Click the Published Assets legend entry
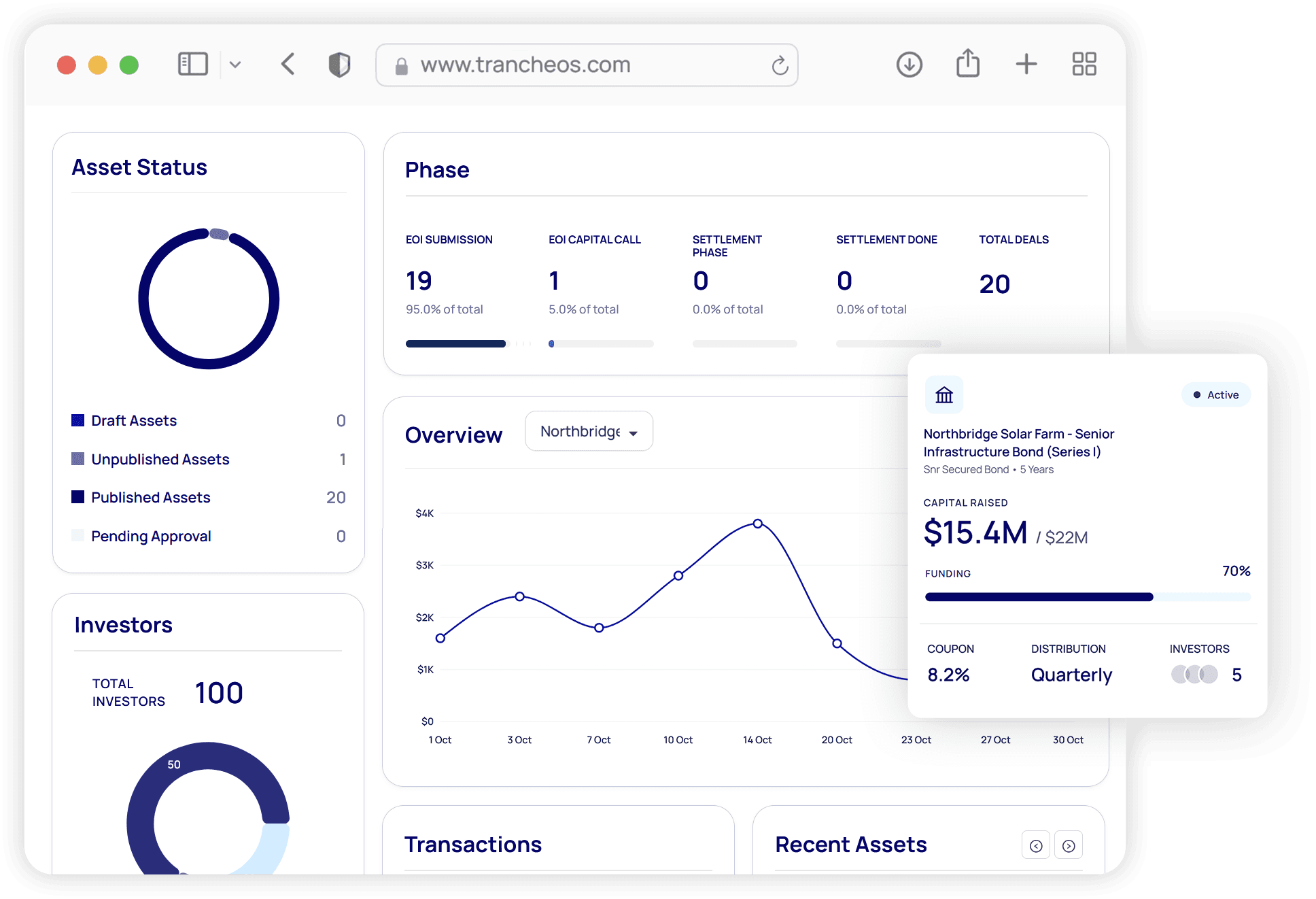 (x=151, y=498)
